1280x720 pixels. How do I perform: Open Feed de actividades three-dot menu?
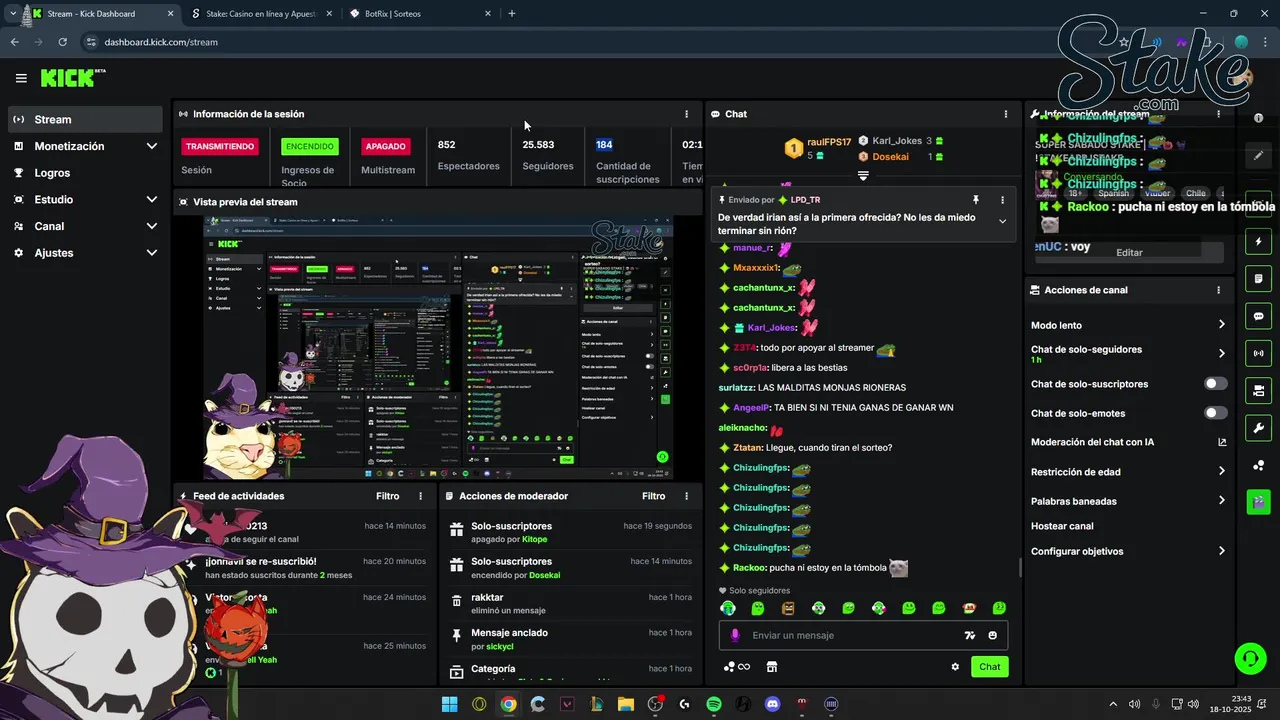(420, 496)
